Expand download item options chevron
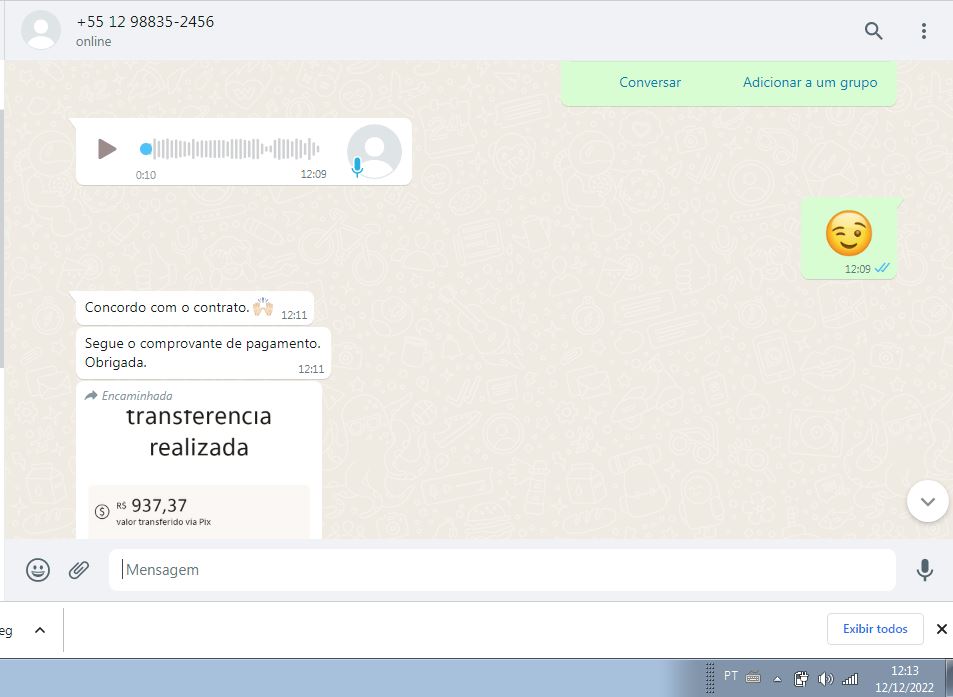Image resolution: width=953 pixels, height=697 pixels. (40, 630)
